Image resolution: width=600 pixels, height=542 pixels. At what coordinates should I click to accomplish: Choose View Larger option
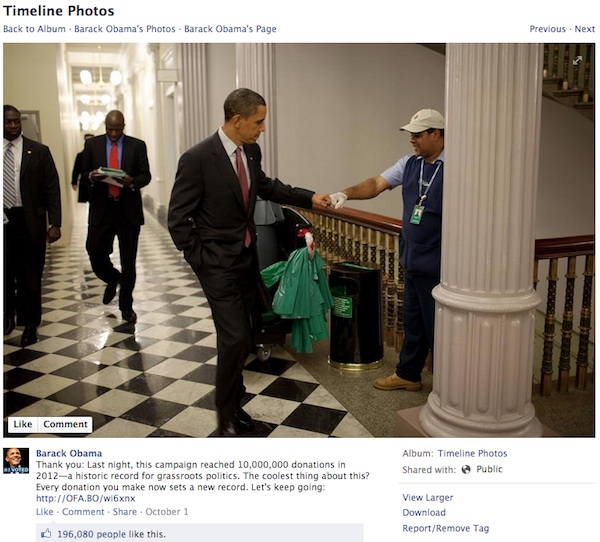point(427,498)
